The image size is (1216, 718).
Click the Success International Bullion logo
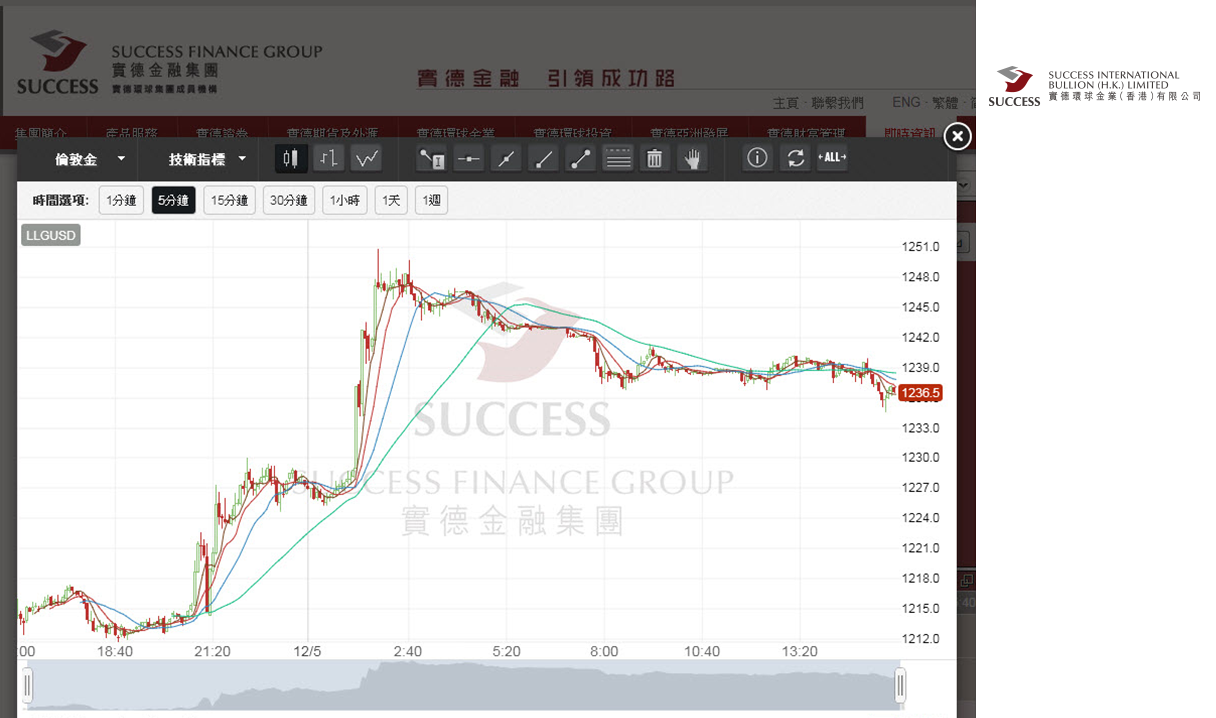click(x=1095, y=86)
